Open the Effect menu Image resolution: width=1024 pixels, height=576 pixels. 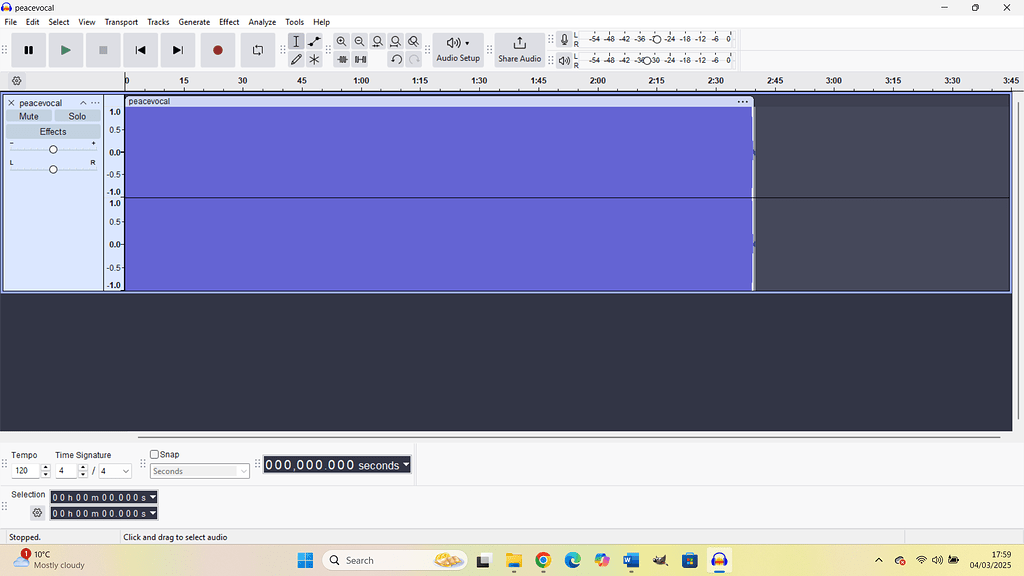coord(229,21)
